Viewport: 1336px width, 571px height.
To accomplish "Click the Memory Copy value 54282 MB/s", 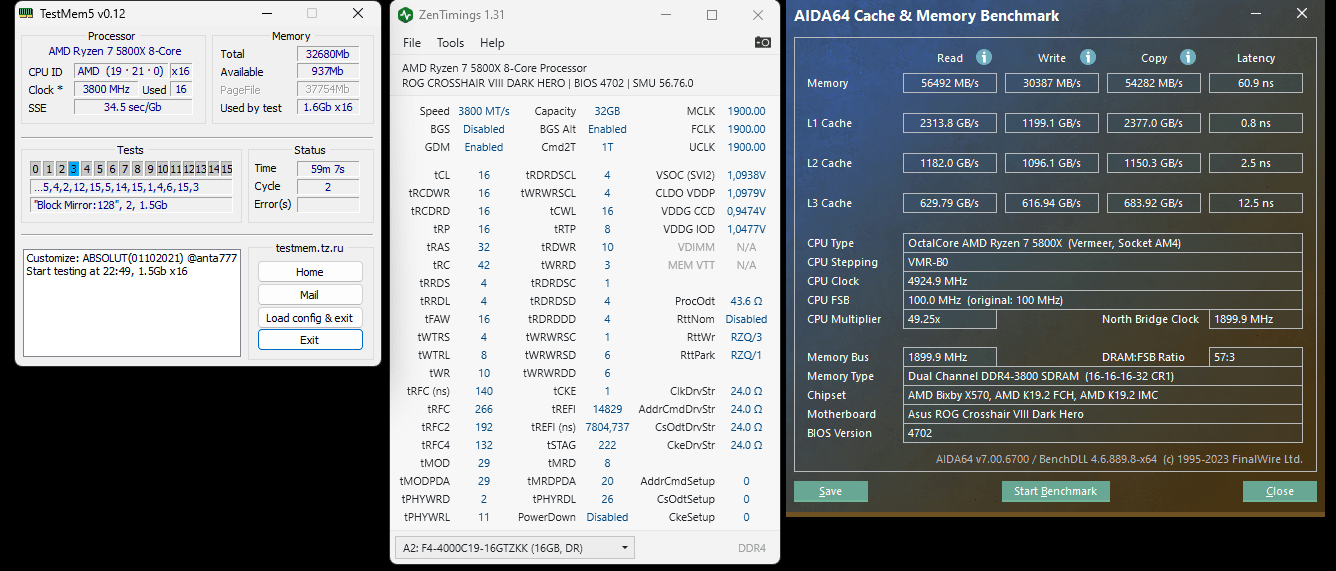I will pyautogui.click(x=1154, y=83).
